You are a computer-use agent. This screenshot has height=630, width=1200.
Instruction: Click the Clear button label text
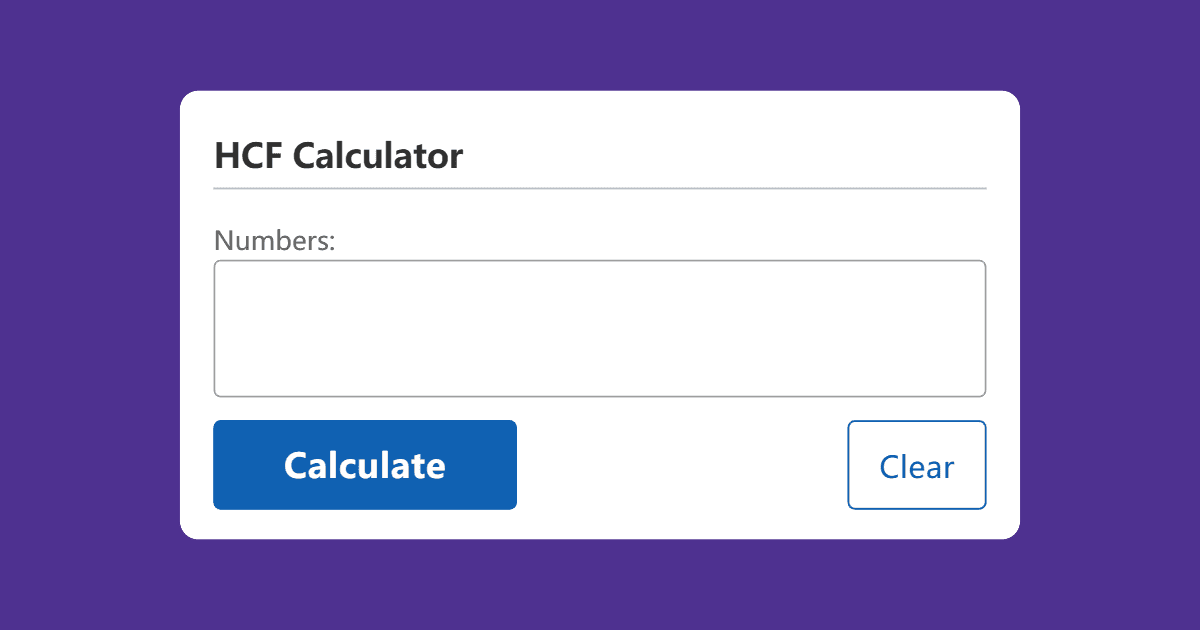(x=916, y=464)
